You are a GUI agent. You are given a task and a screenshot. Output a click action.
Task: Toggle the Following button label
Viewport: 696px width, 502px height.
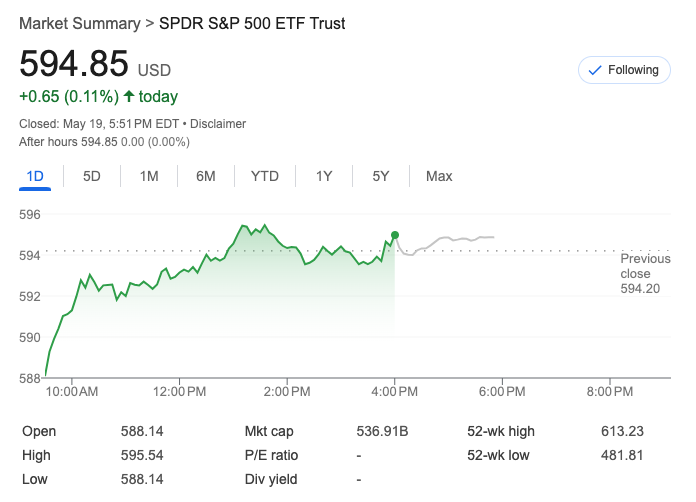coord(634,70)
